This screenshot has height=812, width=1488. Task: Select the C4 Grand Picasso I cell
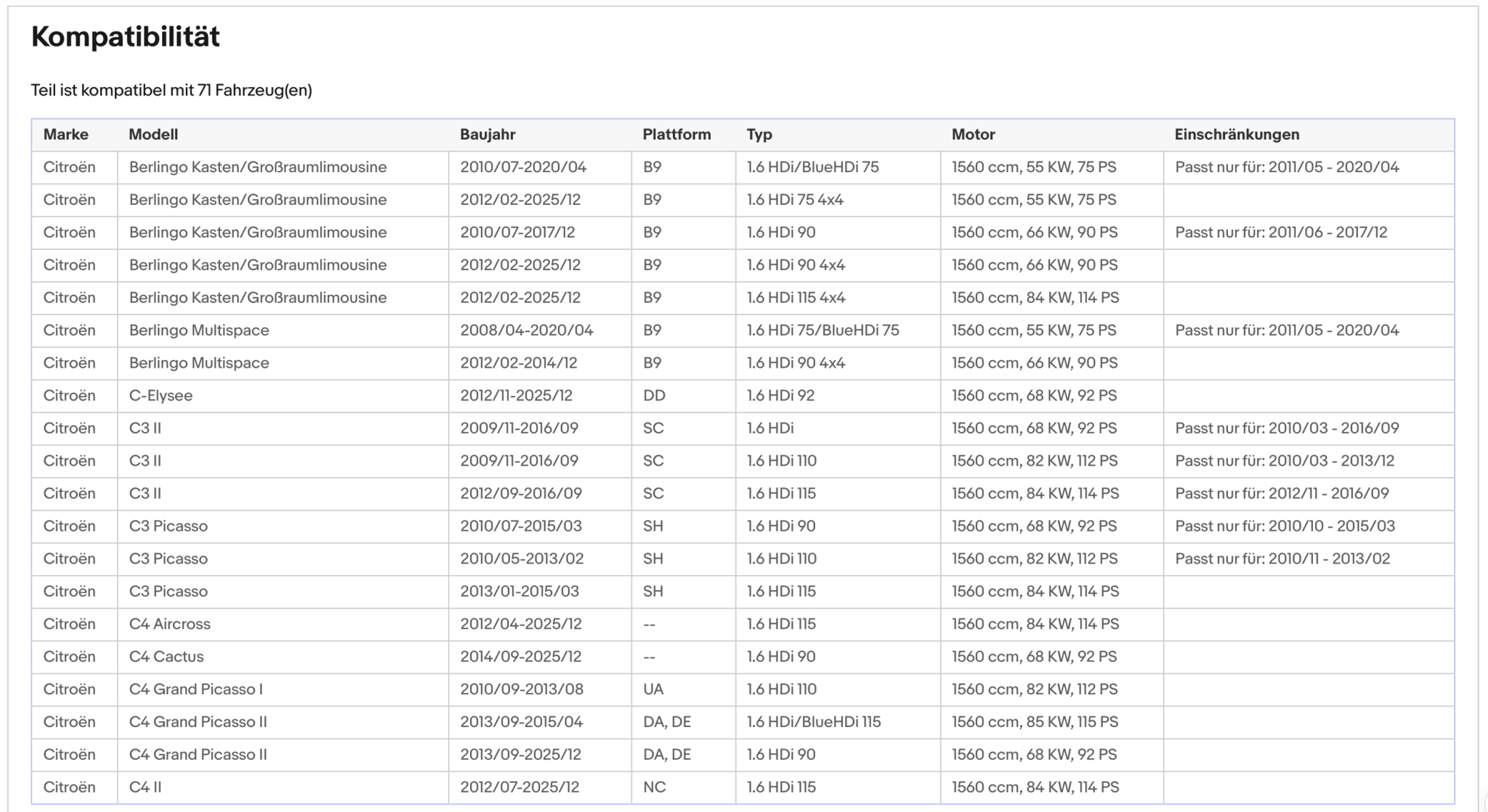point(196,689)
